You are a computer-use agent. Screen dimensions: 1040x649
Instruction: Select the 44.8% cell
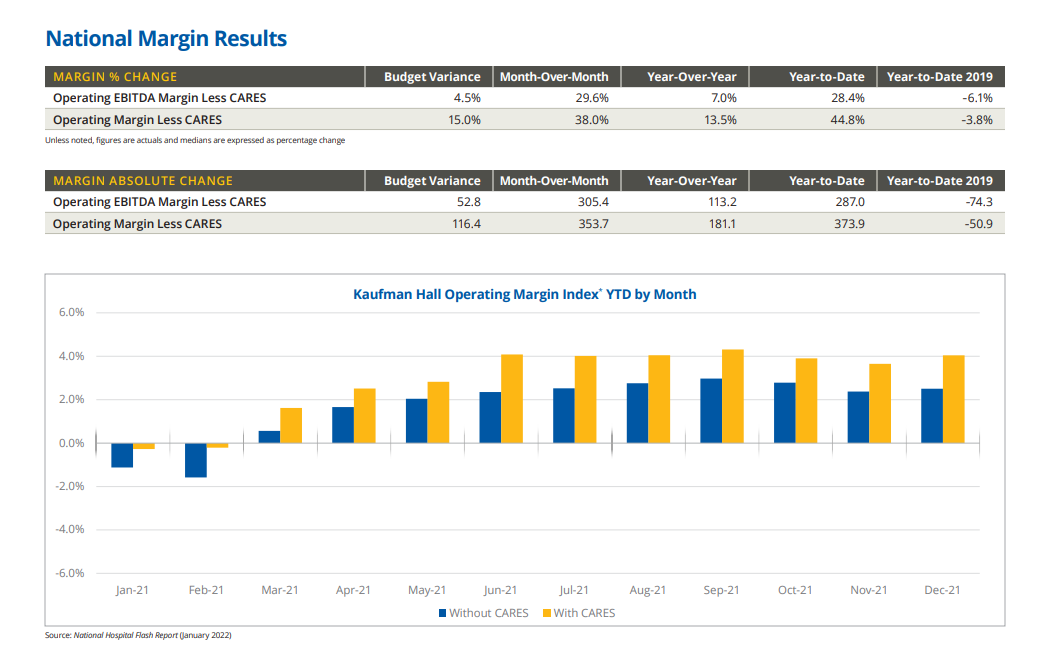coord(848,120)
